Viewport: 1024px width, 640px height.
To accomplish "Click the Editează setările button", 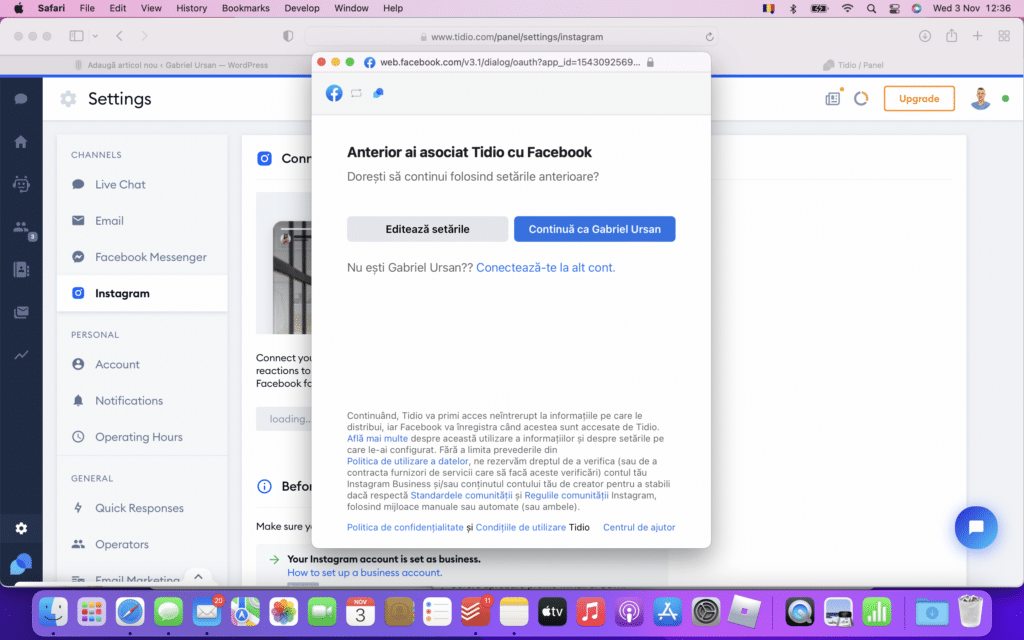I will pyautogui.click(x=427, y=229).
